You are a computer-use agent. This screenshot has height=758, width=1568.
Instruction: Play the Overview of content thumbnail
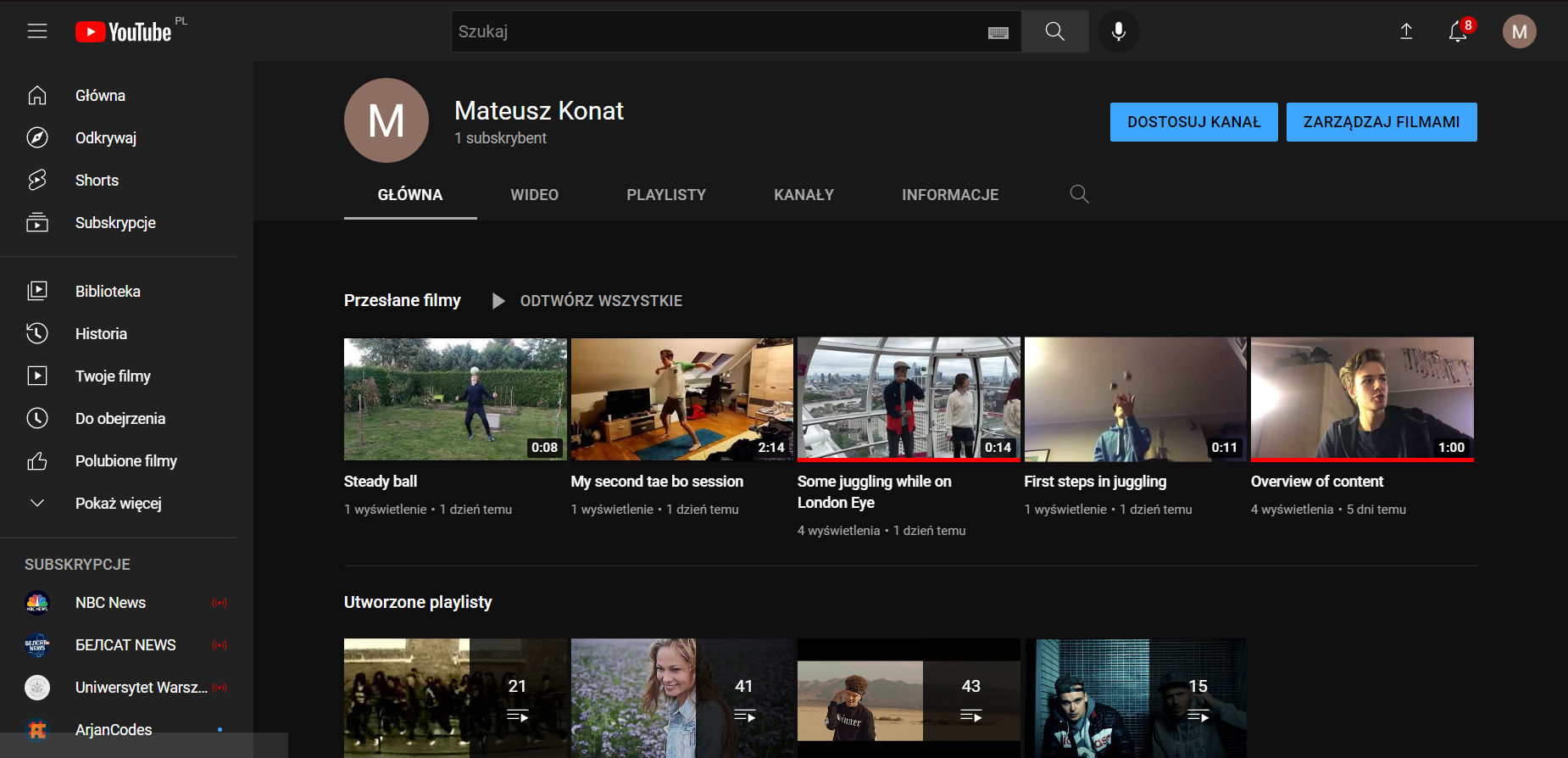click(1362, 399)
